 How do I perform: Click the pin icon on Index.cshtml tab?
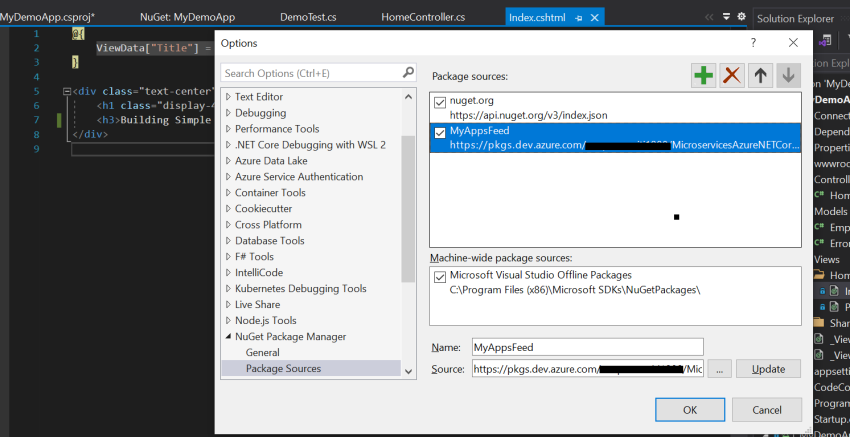(x=578, y=18)
